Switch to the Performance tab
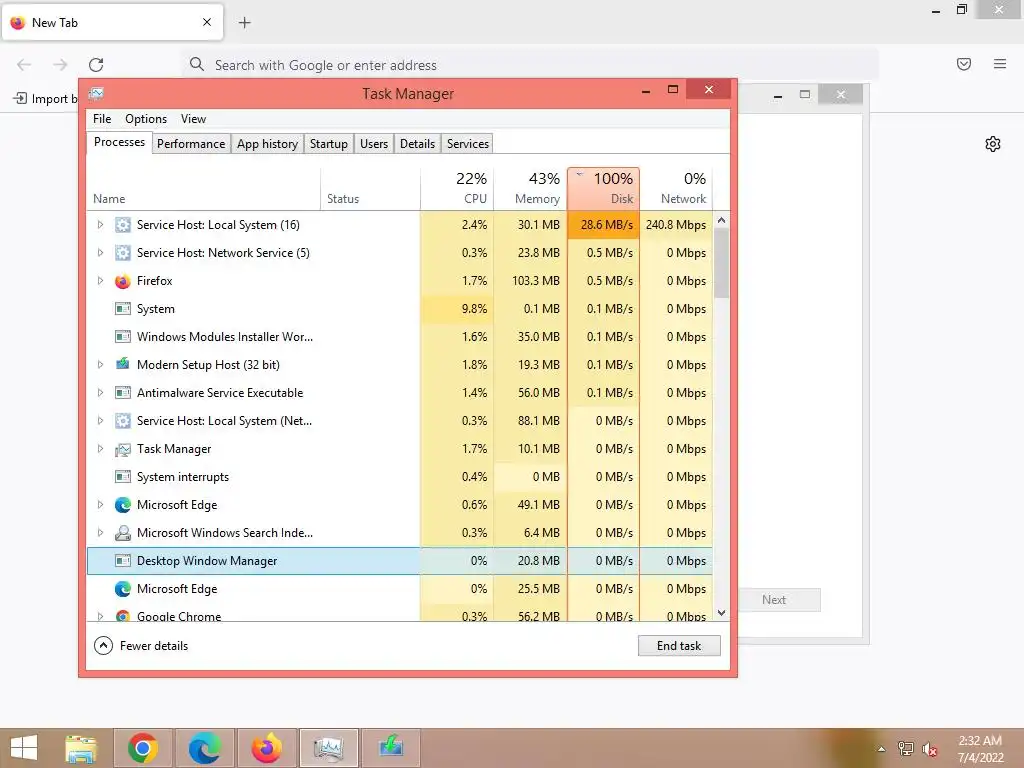The width and height of the screenshot is (1024, 768). pos(191,144)
